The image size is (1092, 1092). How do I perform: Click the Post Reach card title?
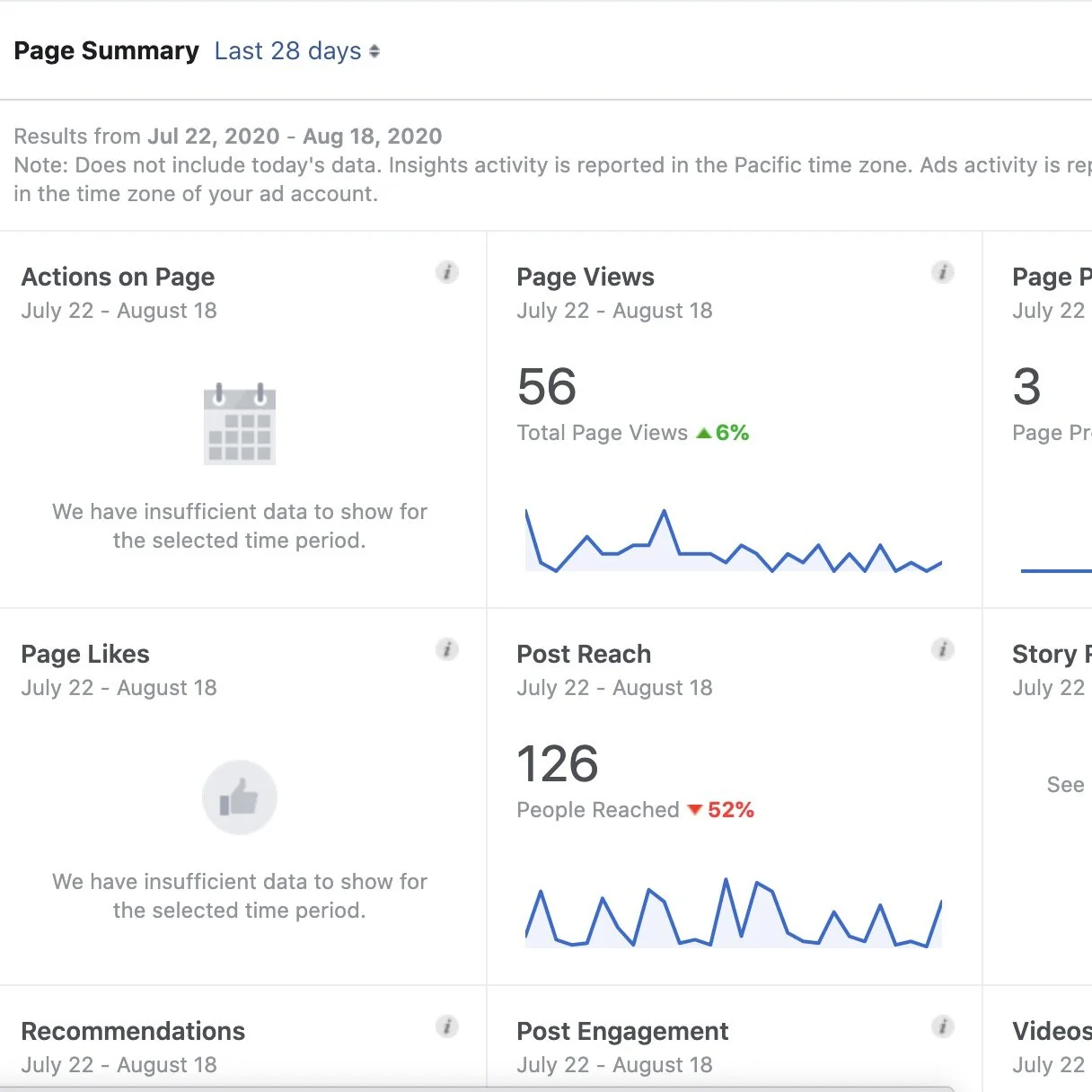[584, 654]
